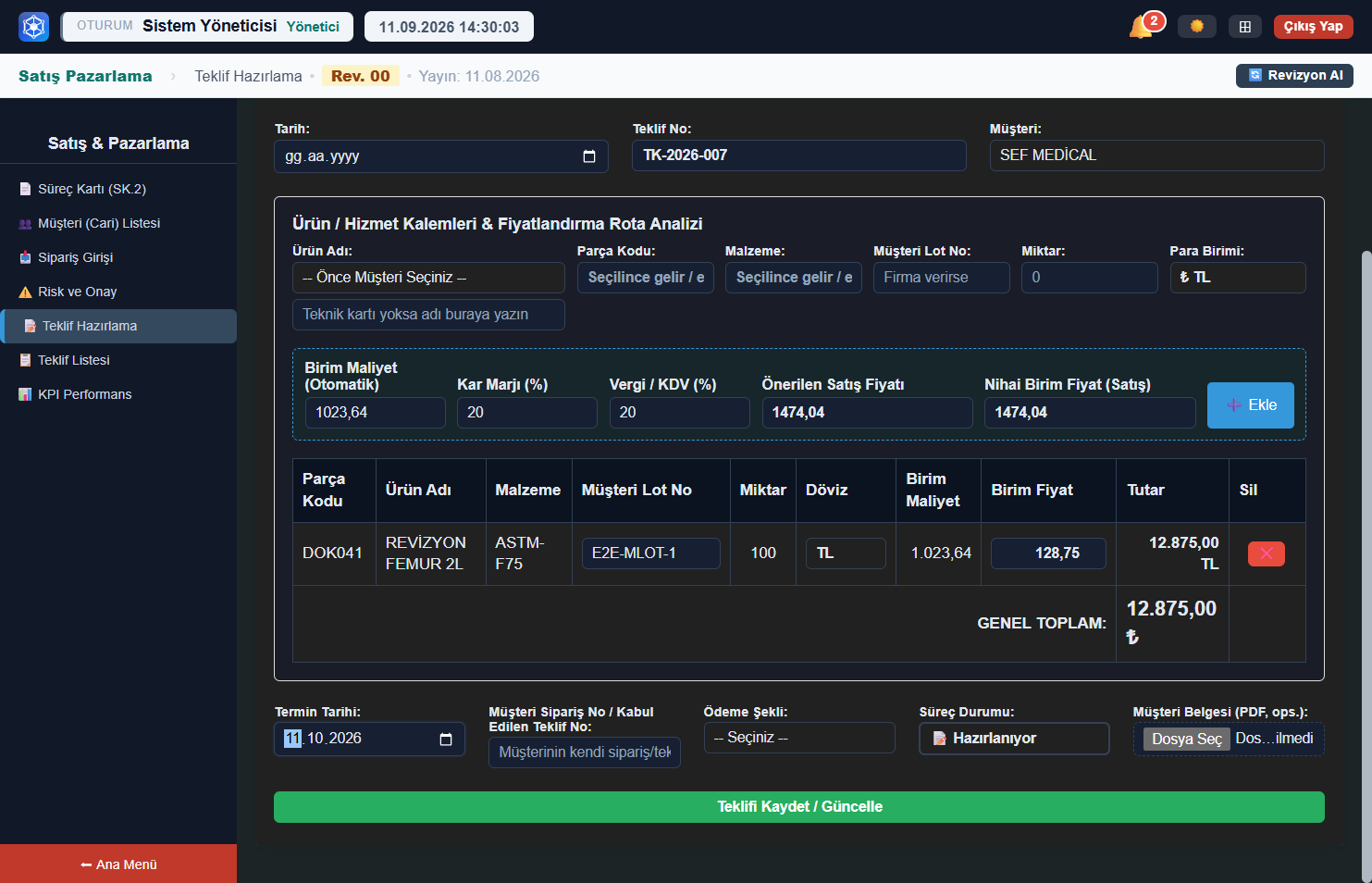Expand the Ürün Adı dropdown
This screenshot has width=1372, height=883.
(x=428, y=278)
